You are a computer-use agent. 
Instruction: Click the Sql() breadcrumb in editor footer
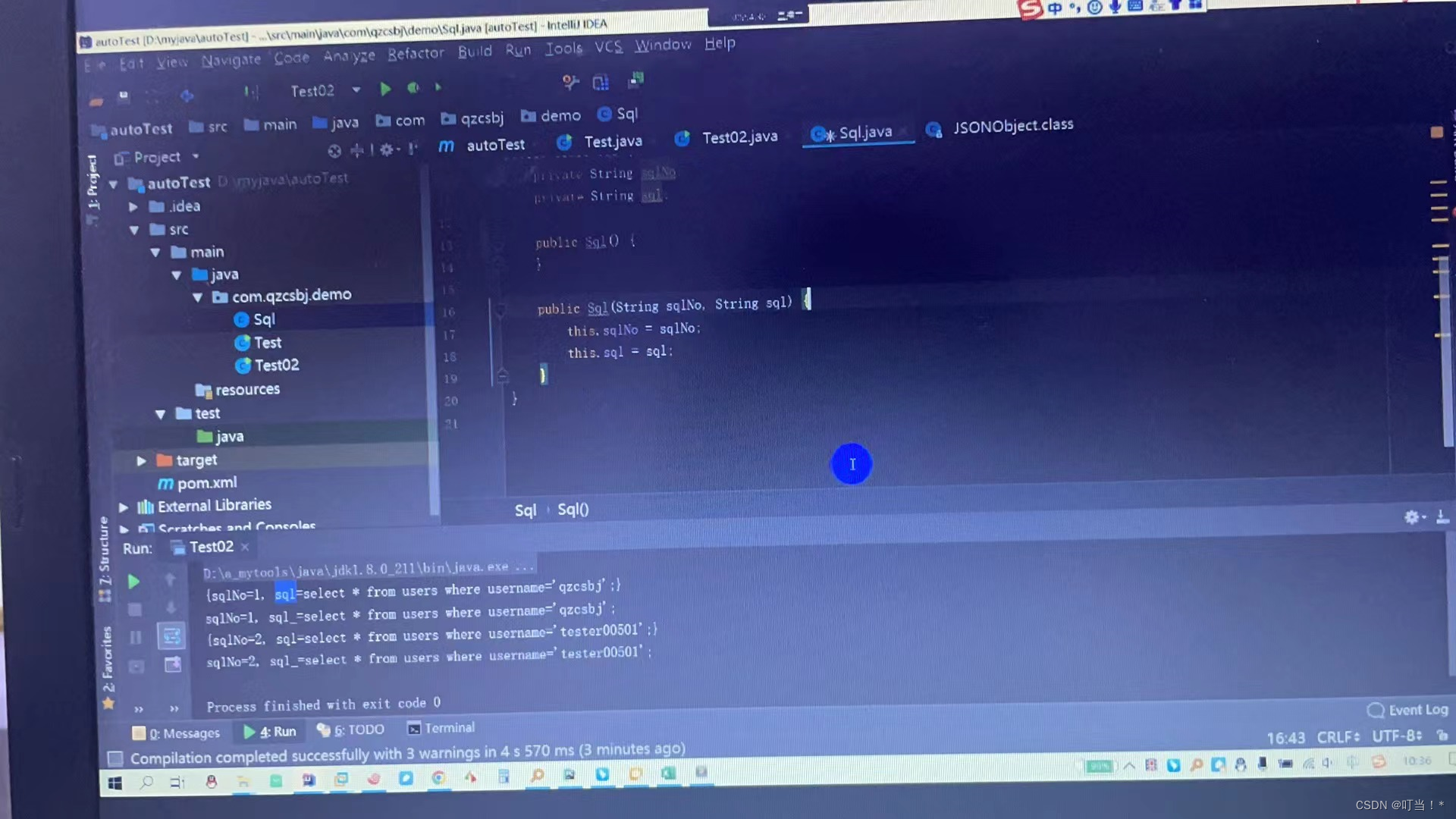tap(573, 510)
